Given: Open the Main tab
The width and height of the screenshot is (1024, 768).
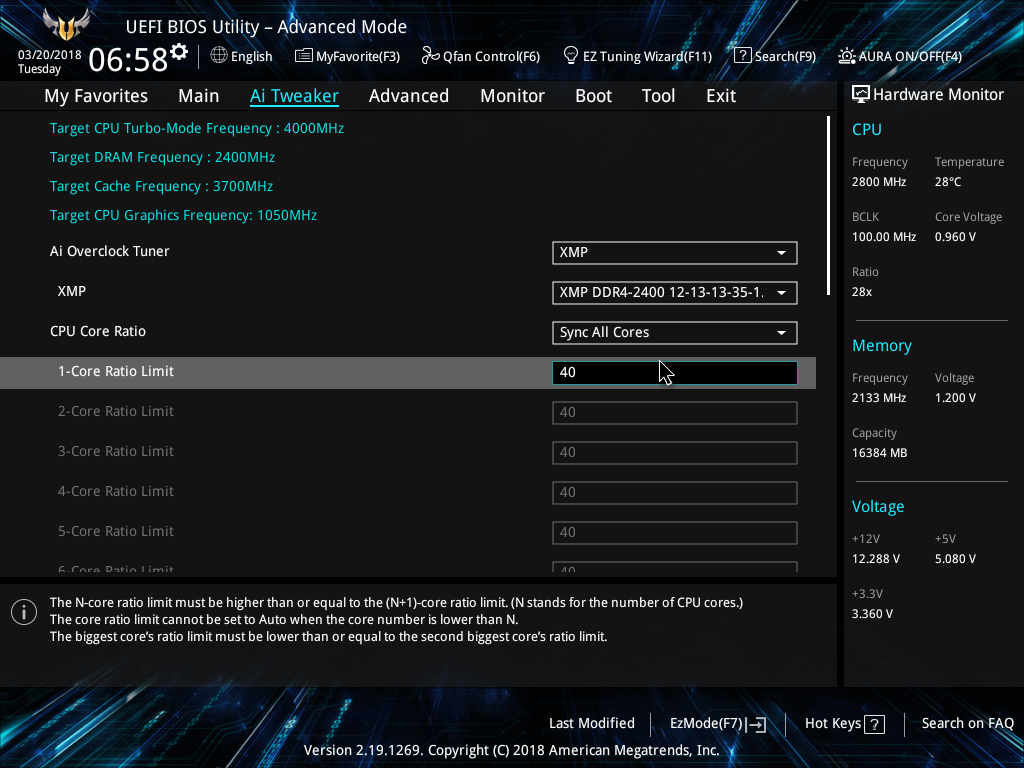Looking at the screenshot, I should click(x=199, y=96).
